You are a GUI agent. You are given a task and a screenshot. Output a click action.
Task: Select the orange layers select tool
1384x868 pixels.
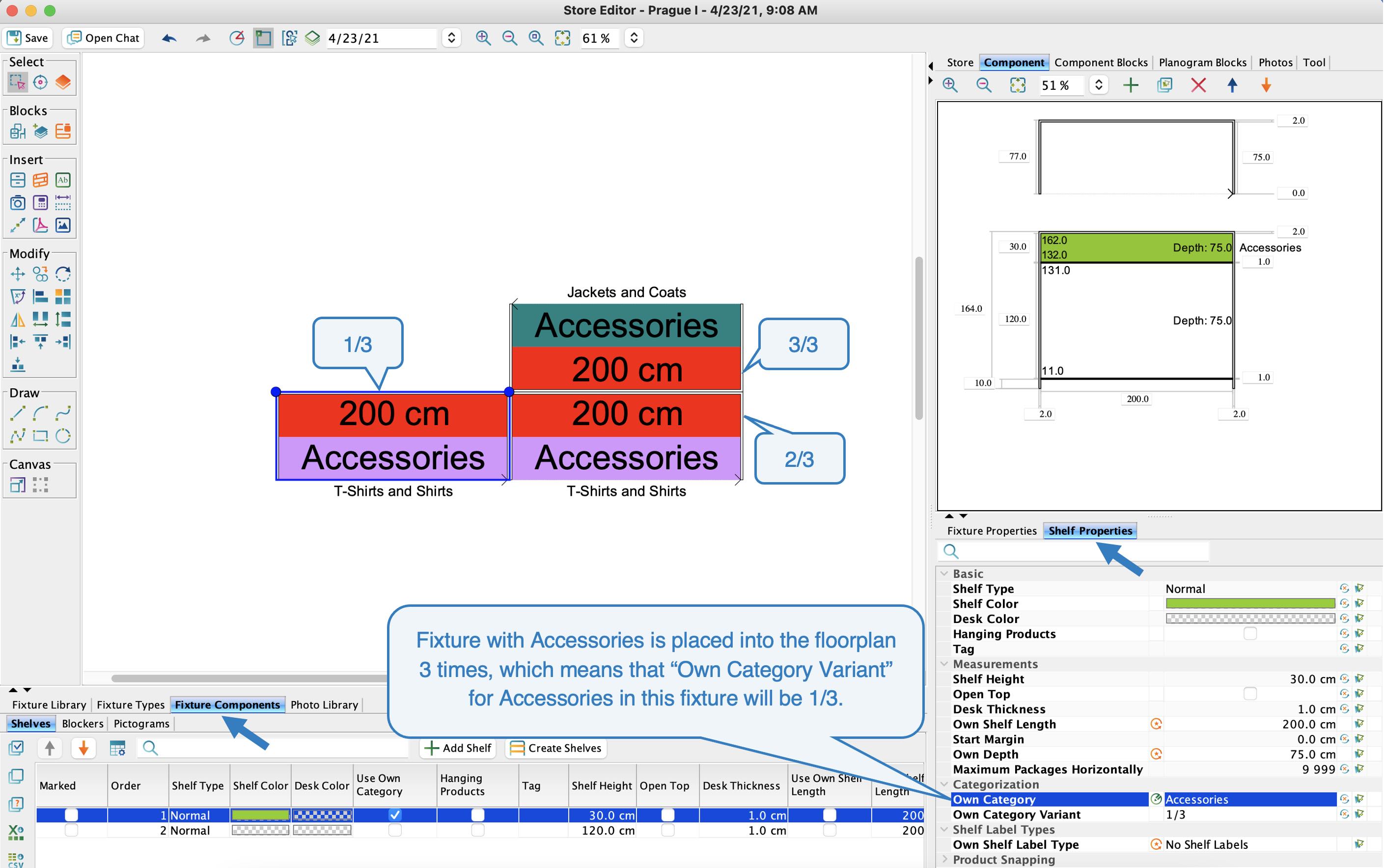(x=62, y=82)
